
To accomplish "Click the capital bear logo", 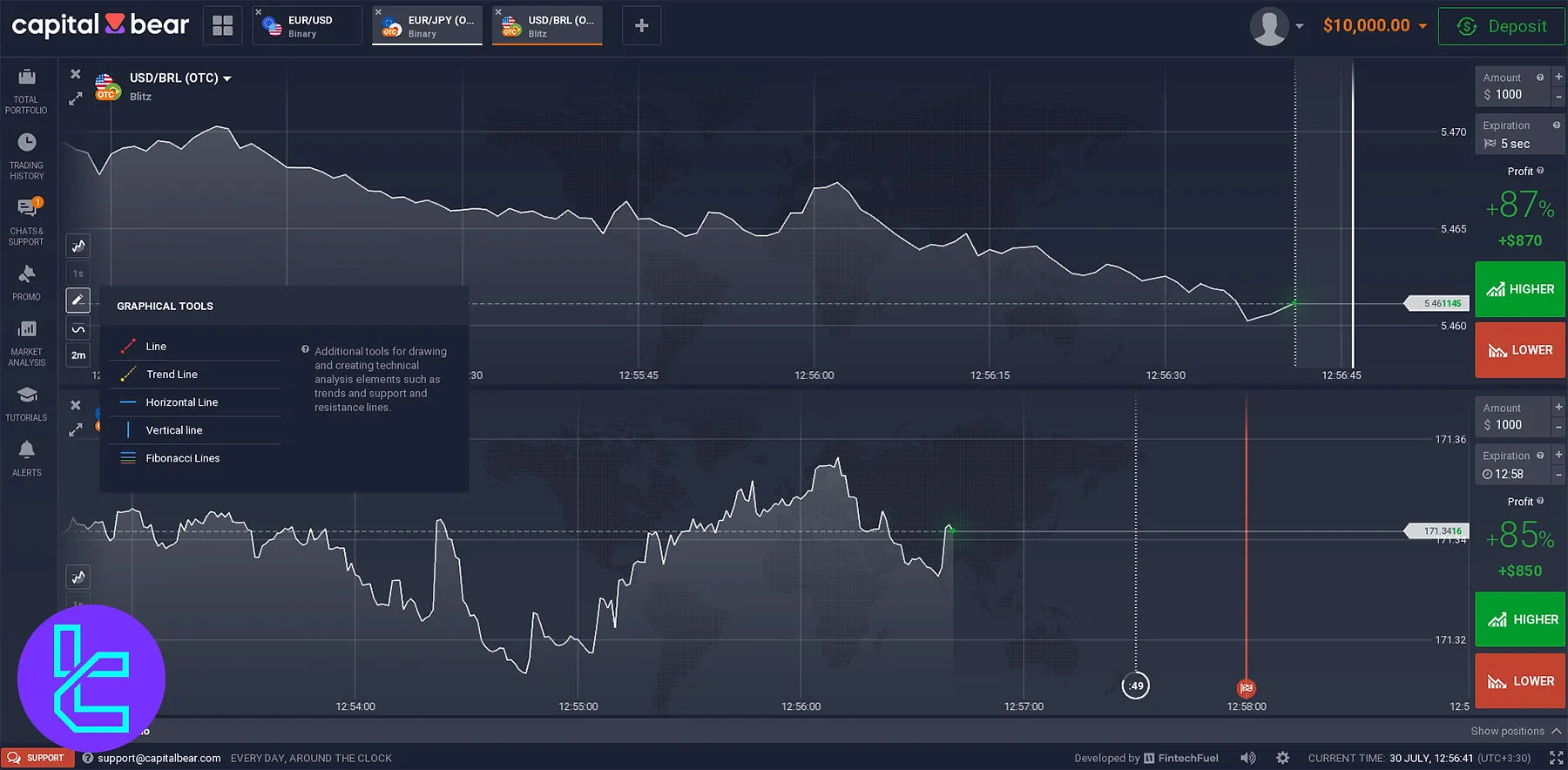I will pos(100,24).
